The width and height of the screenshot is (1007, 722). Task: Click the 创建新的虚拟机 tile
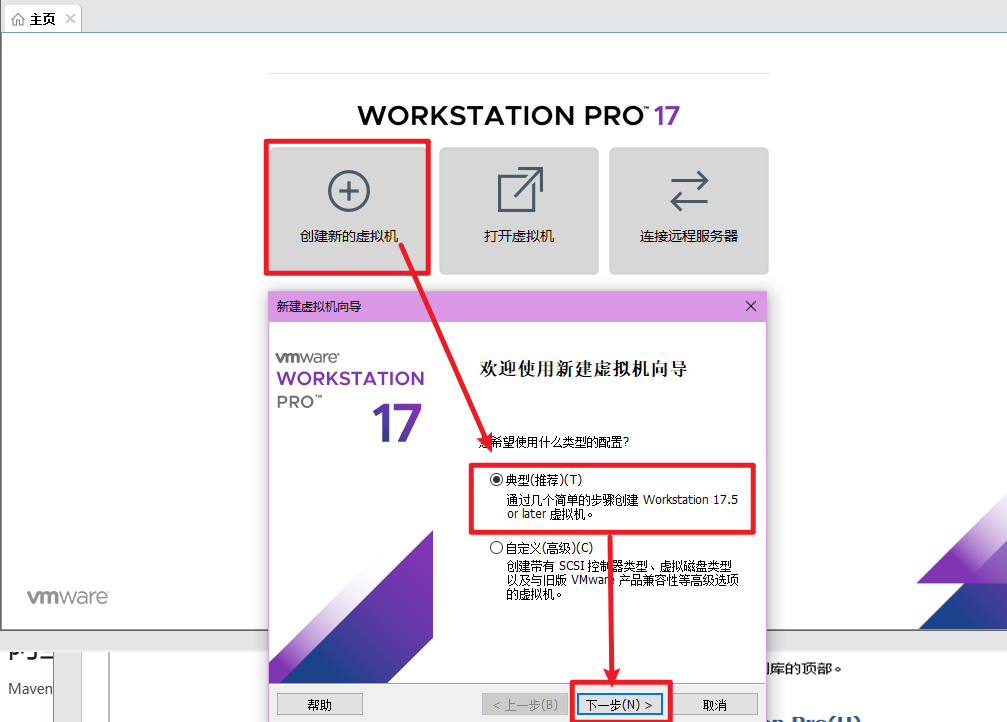349,210
